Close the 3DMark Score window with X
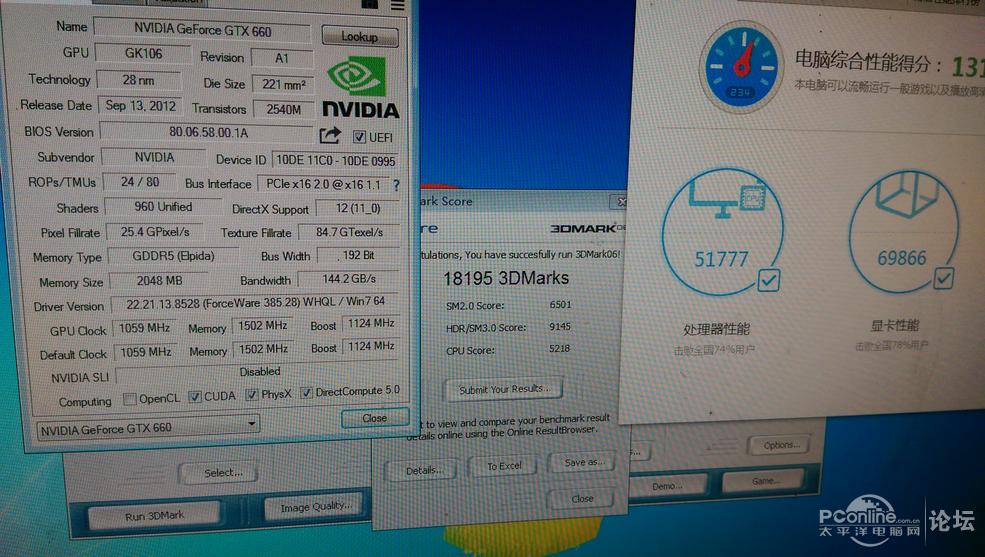 (619, 202)
